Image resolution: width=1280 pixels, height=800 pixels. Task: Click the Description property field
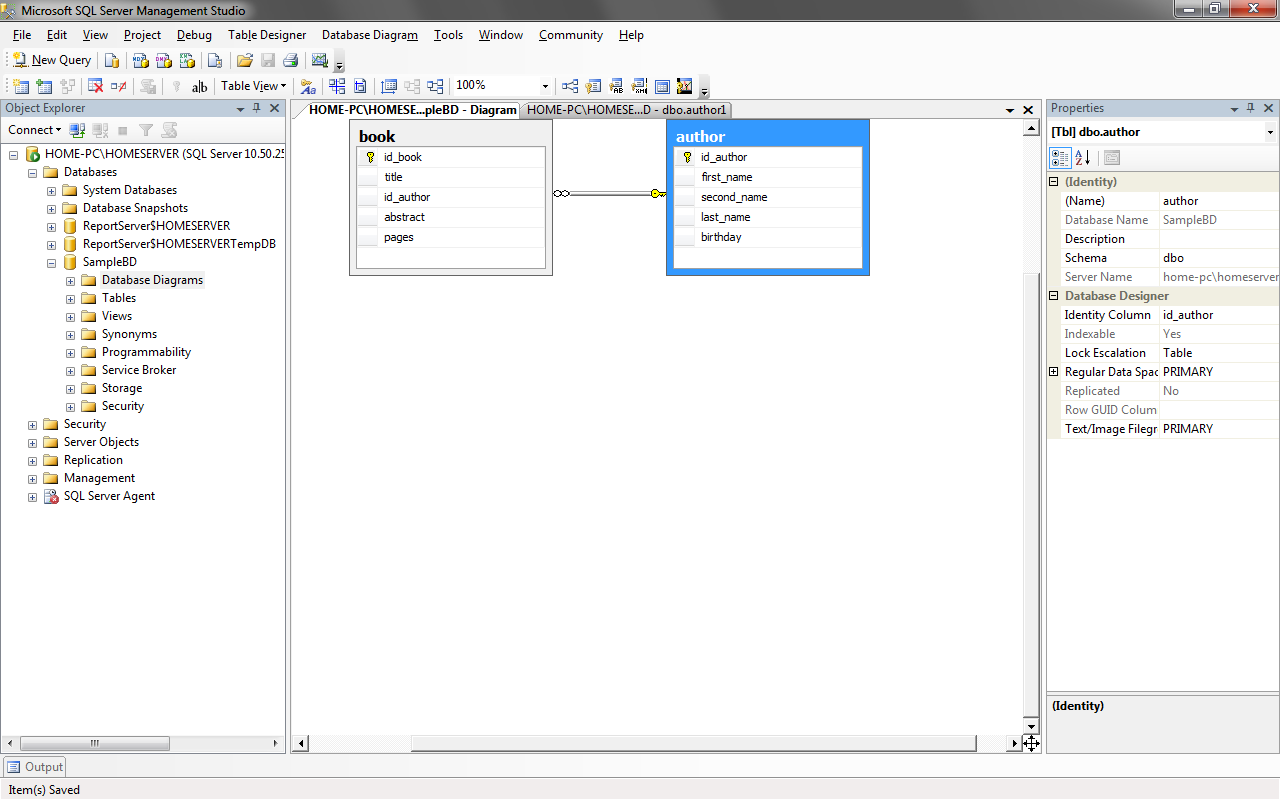click(1220, 239)
